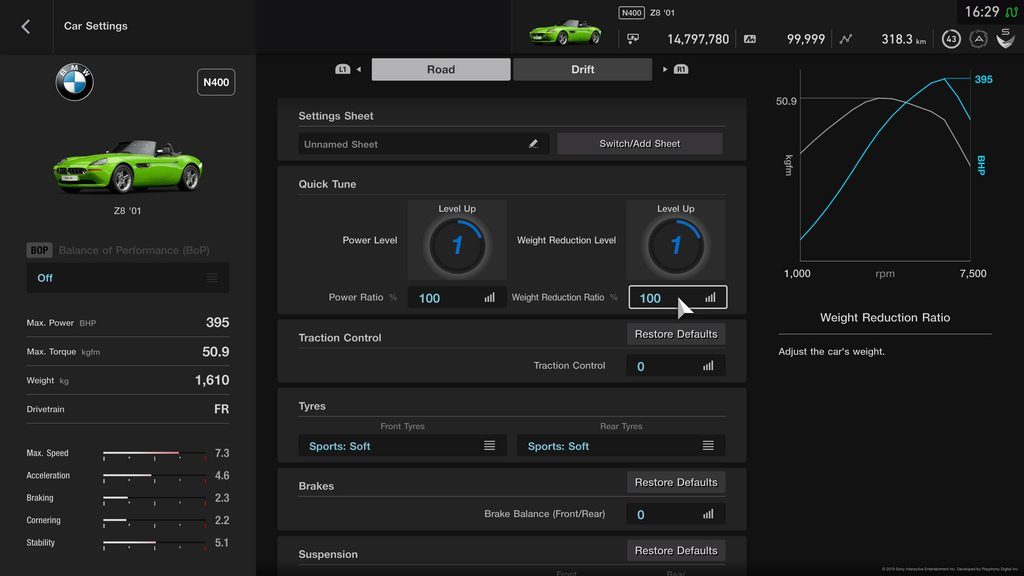Click Restore Defaults for Suspension
Image resolution: width=1024 pixels, height=576 pixels.
click(676, 551)
